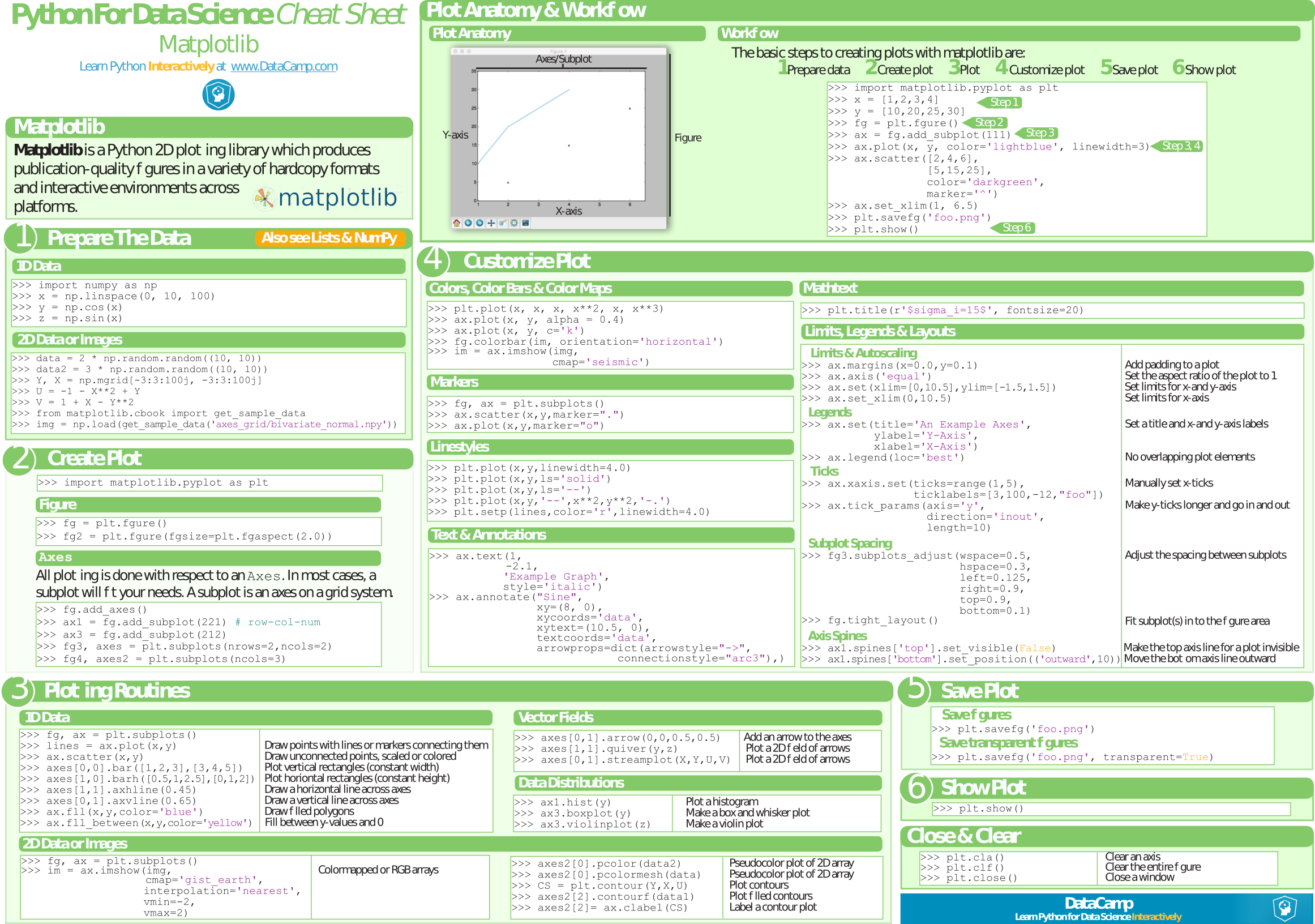Select workflow step '4 Customize plot'
The height and width of the screenshot is (924, 1315).
(1040, 69)
